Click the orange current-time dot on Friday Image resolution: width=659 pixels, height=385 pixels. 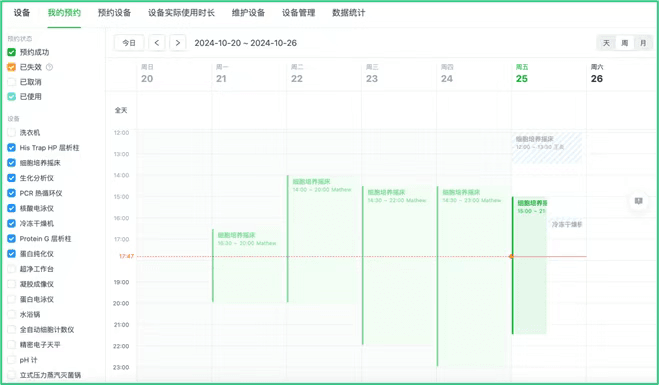coord(511,256)
